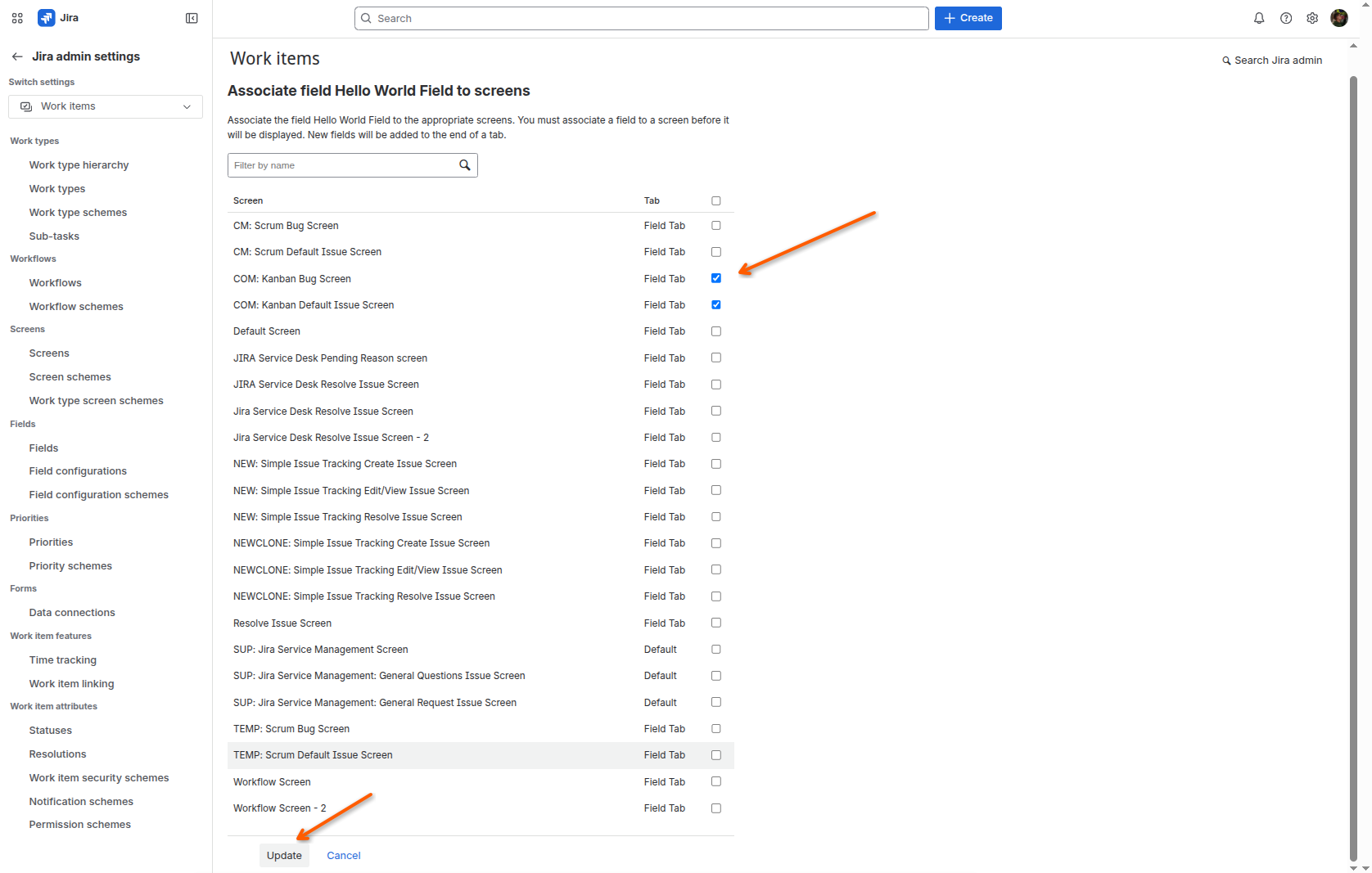Viewport: 1372px width, 873px height.
Task: Collapse the sidebar with the panel icon
Action: pyautogui.click(x=192, y=18)
